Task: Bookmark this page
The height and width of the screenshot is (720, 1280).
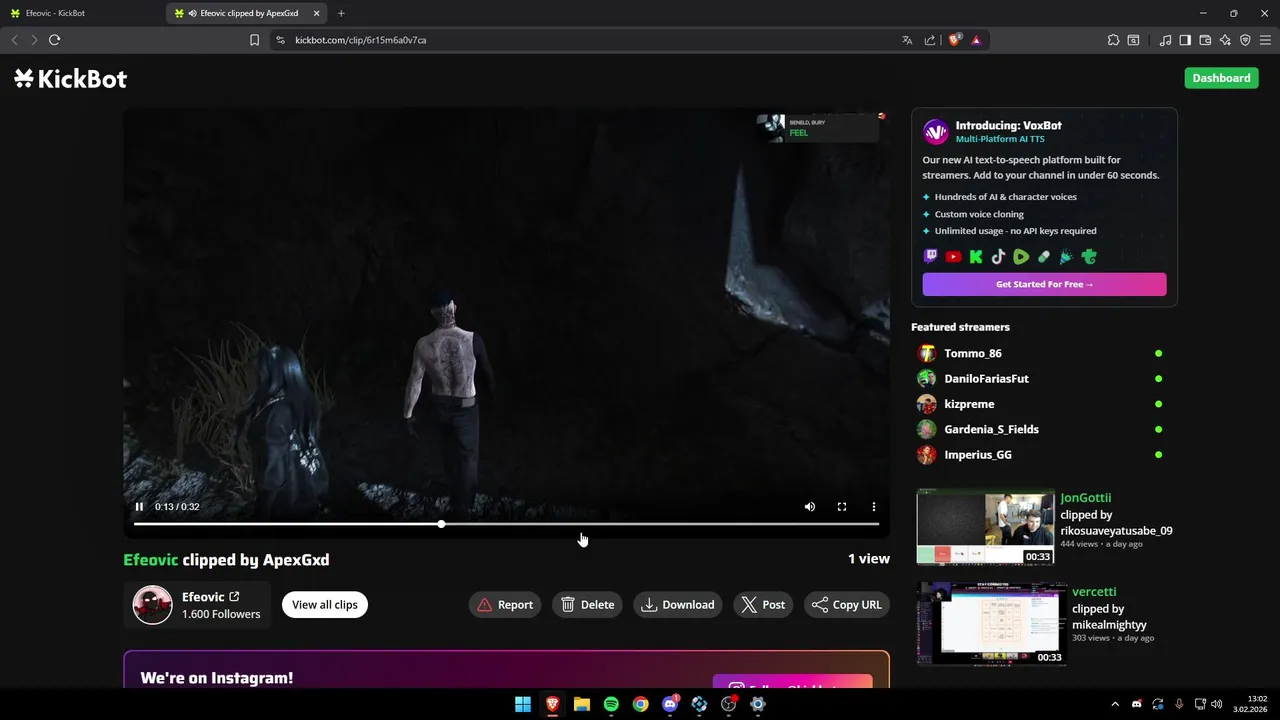Action: pyautogui.click(x=254, y=40)
